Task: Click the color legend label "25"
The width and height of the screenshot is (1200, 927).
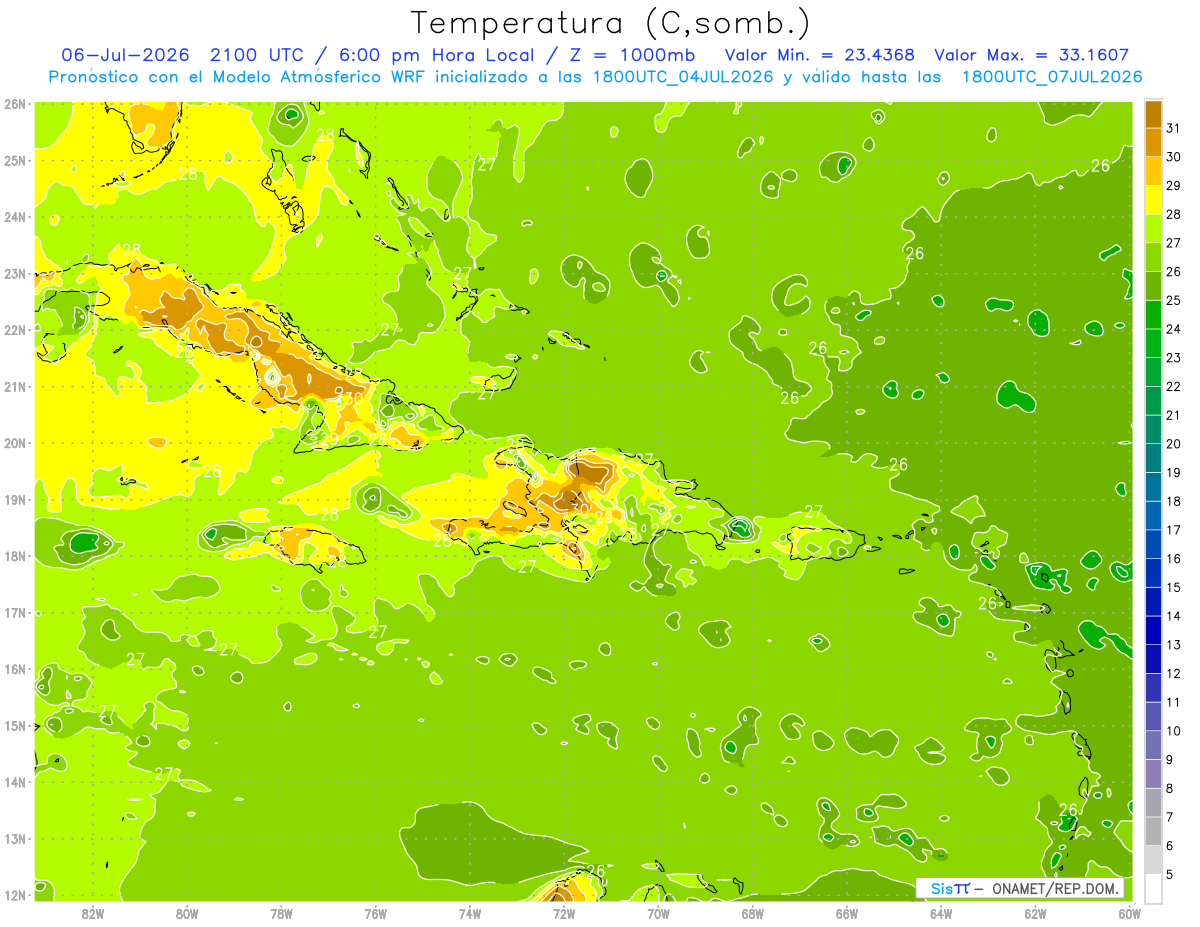Action: (x=1174, y=300)
